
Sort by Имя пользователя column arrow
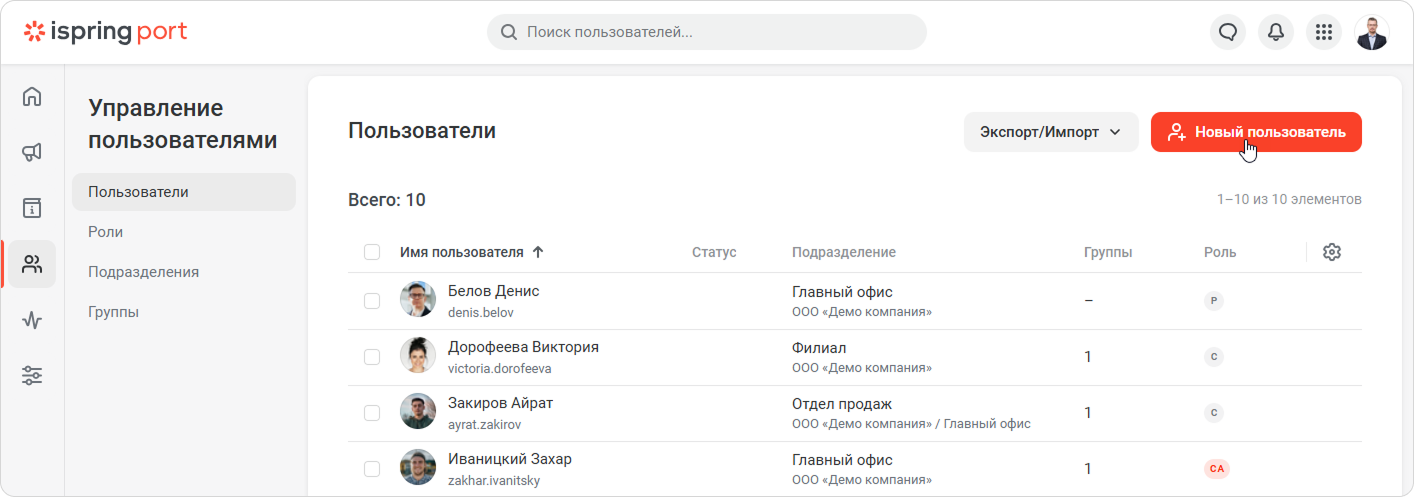pyautogui.click(x=538, y=252)
